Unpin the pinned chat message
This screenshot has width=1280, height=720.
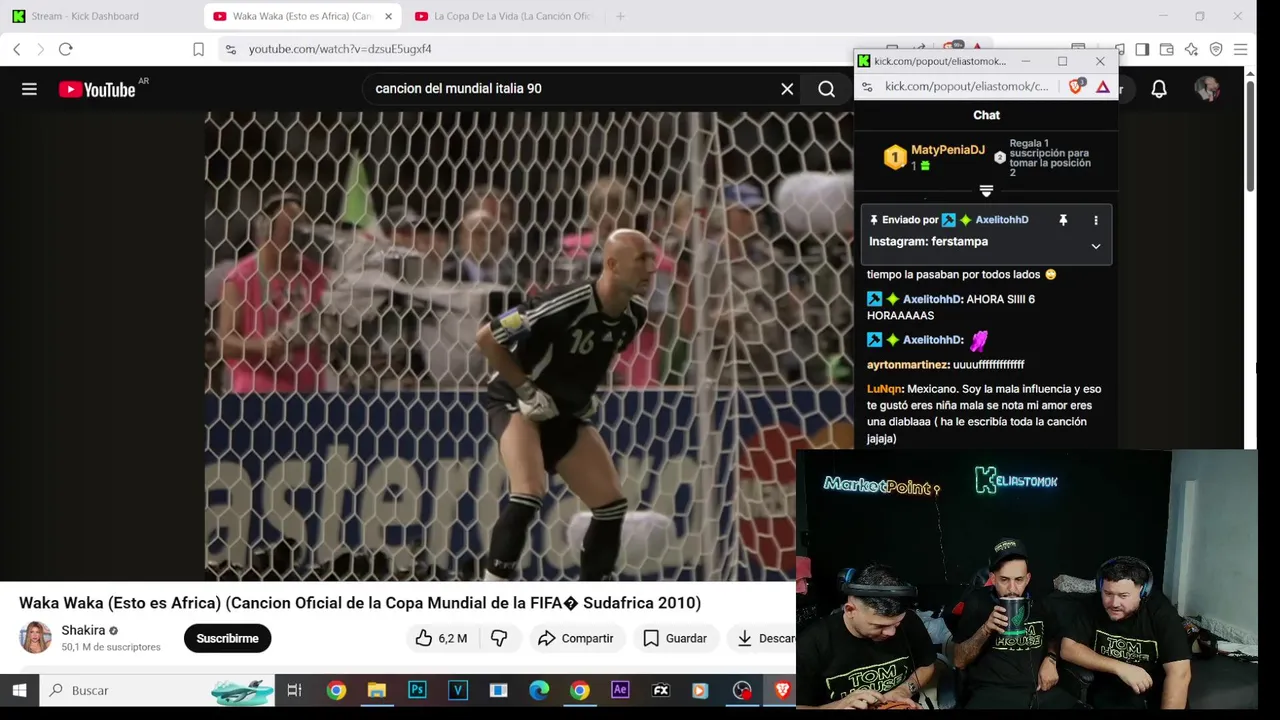click(x=1063, y=220)
